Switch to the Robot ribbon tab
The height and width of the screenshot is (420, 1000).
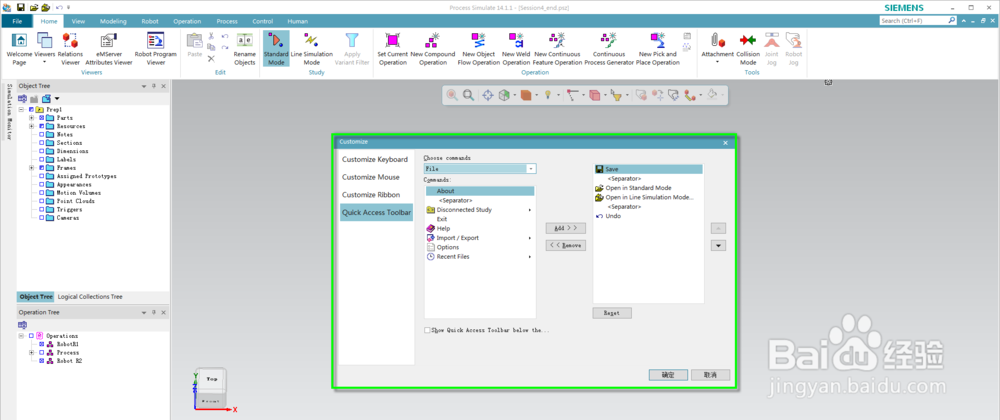click(x=150, y=21)
